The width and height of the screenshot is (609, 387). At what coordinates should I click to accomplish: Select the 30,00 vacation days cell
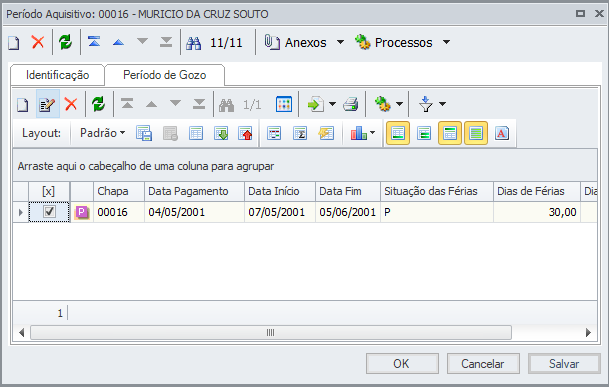point(537,212)
